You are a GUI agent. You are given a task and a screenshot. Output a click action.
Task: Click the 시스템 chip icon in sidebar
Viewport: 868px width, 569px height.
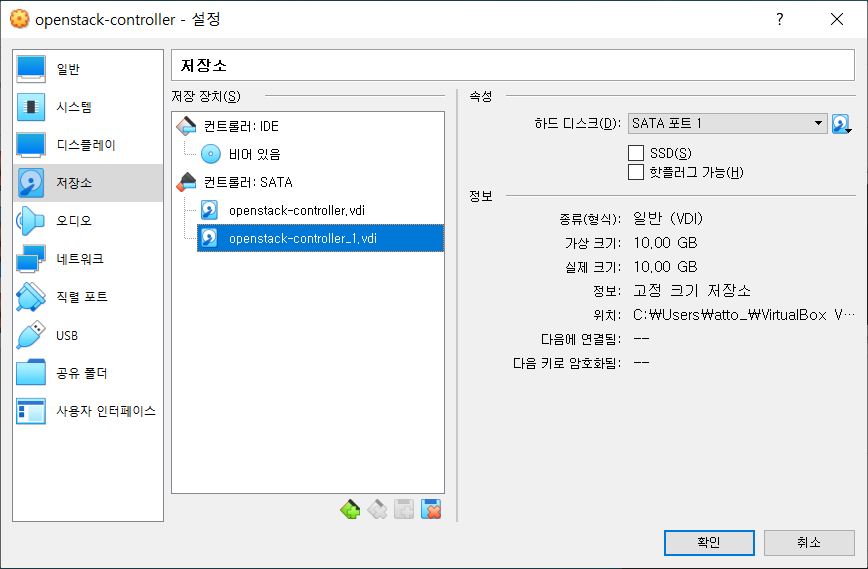(x=30, y=107)
